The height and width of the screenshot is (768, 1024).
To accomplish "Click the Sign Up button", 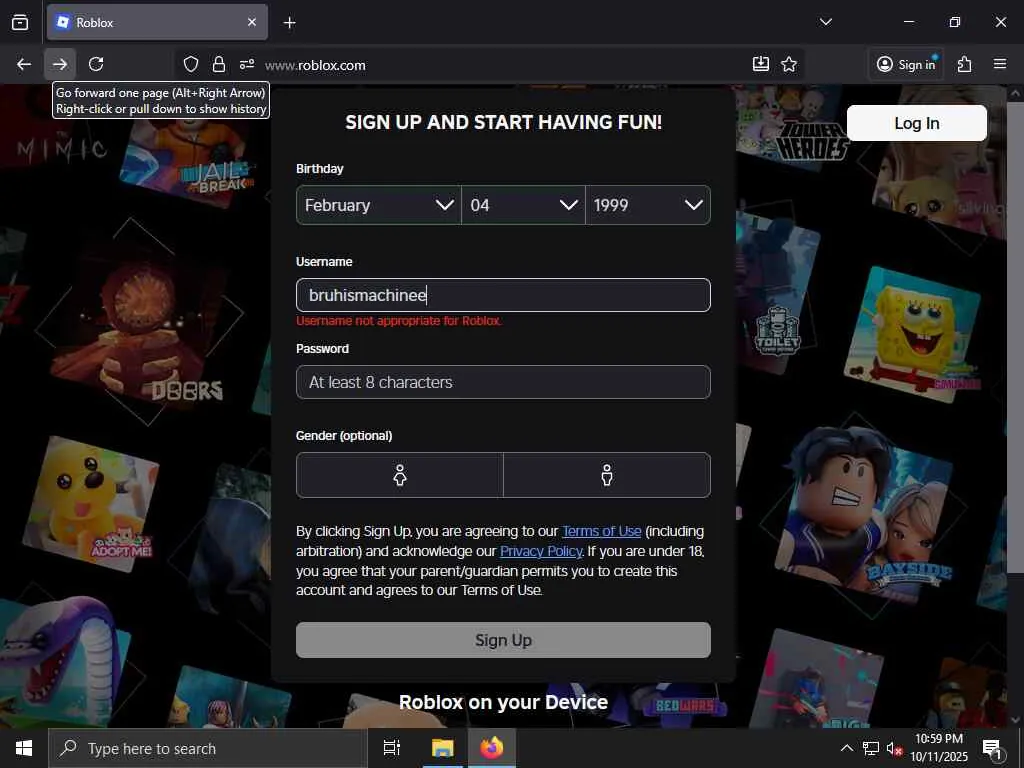I will [x=503, y=640].
